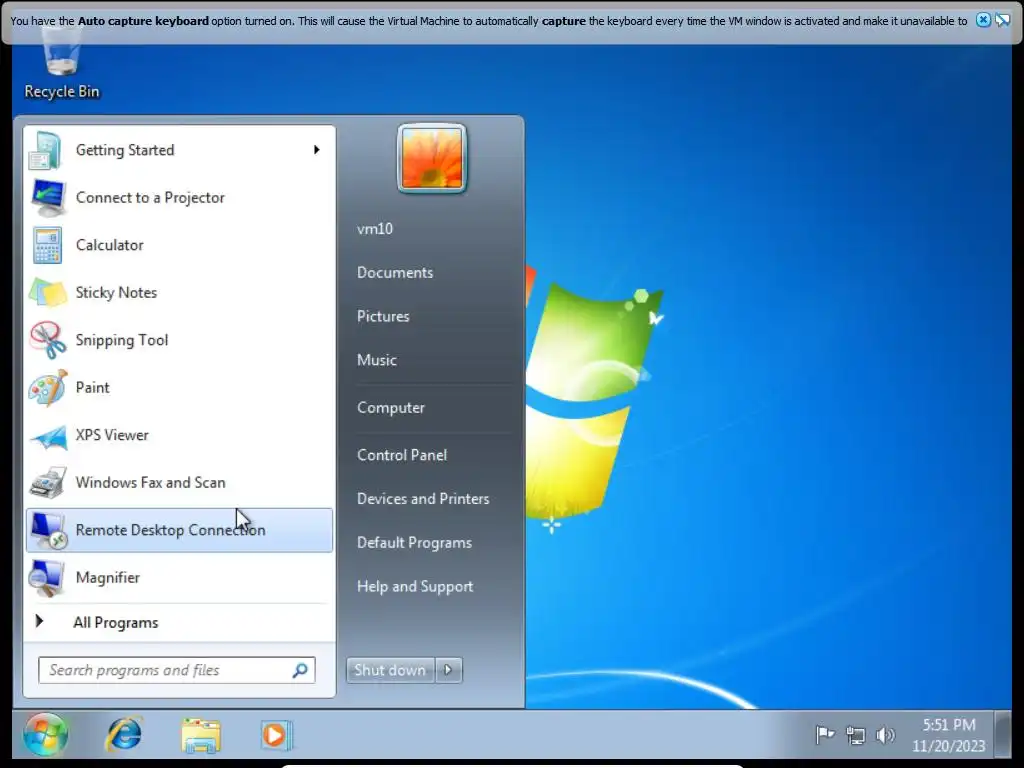Open Computer from Start menu
Image resolution: width=1024 pixels, height=768 pixels.
click(x=391, y=408)
